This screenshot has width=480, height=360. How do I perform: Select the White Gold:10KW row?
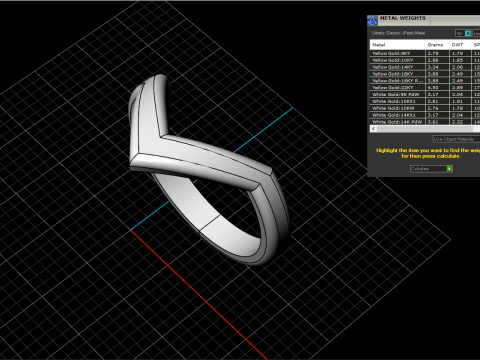425,108
